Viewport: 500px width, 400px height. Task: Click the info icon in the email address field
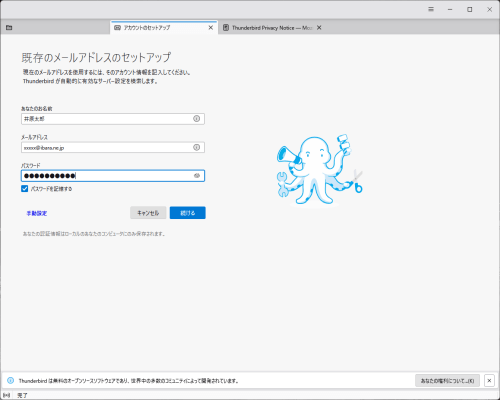(x=197, y=147)
